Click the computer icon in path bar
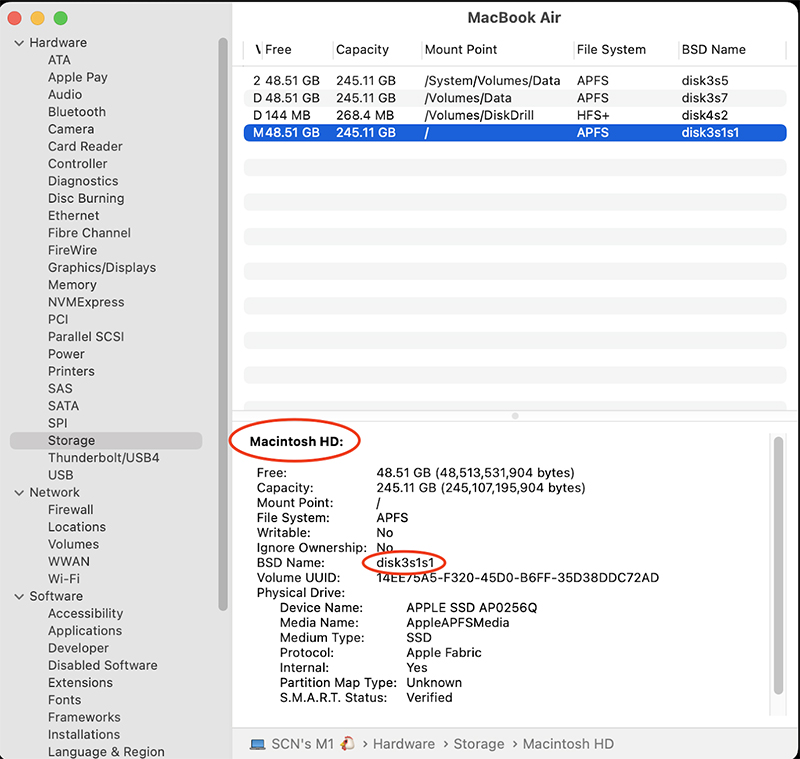Screen dimensions: 800x759 [258, 745]
